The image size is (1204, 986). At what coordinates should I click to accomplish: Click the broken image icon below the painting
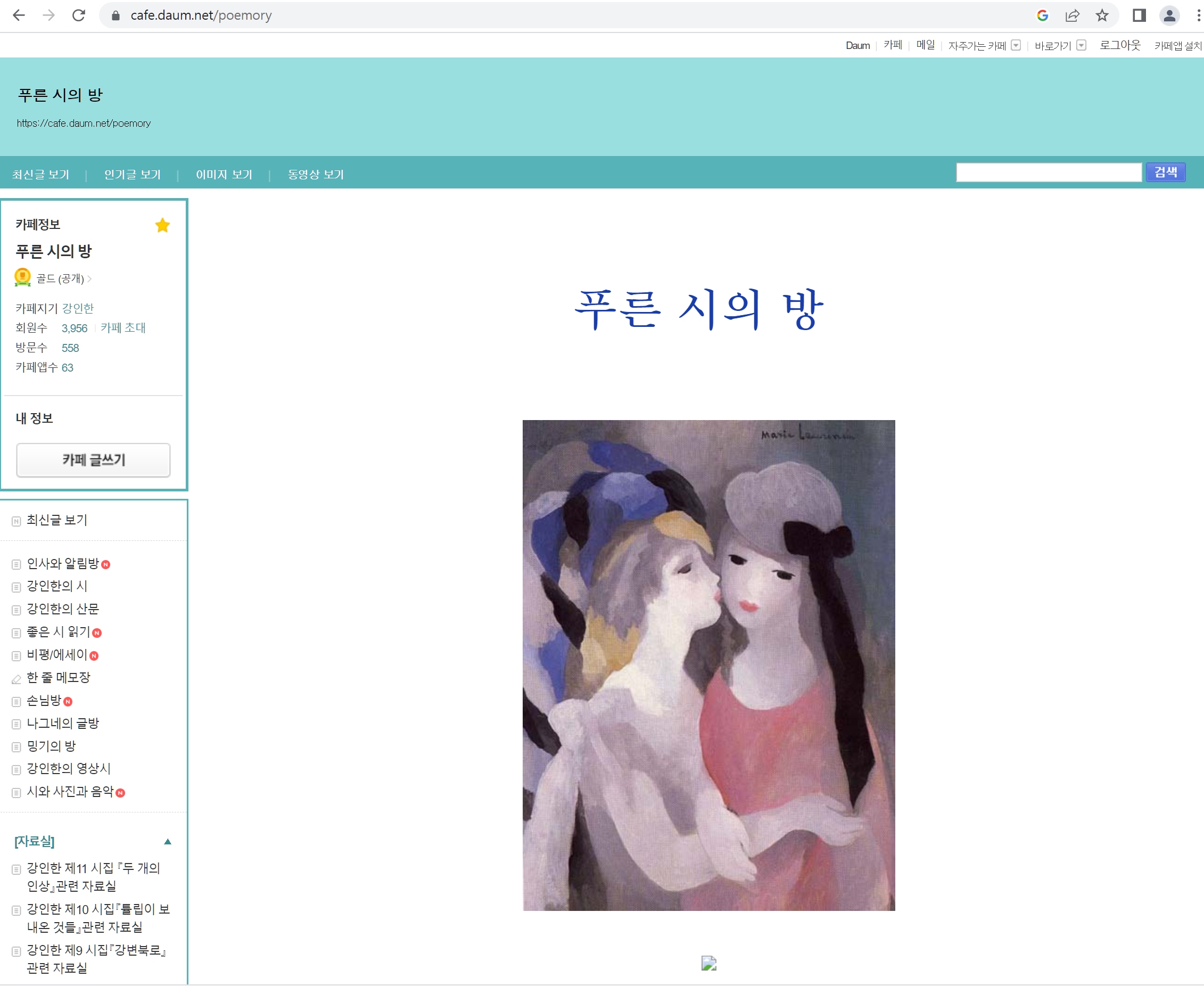709,963
